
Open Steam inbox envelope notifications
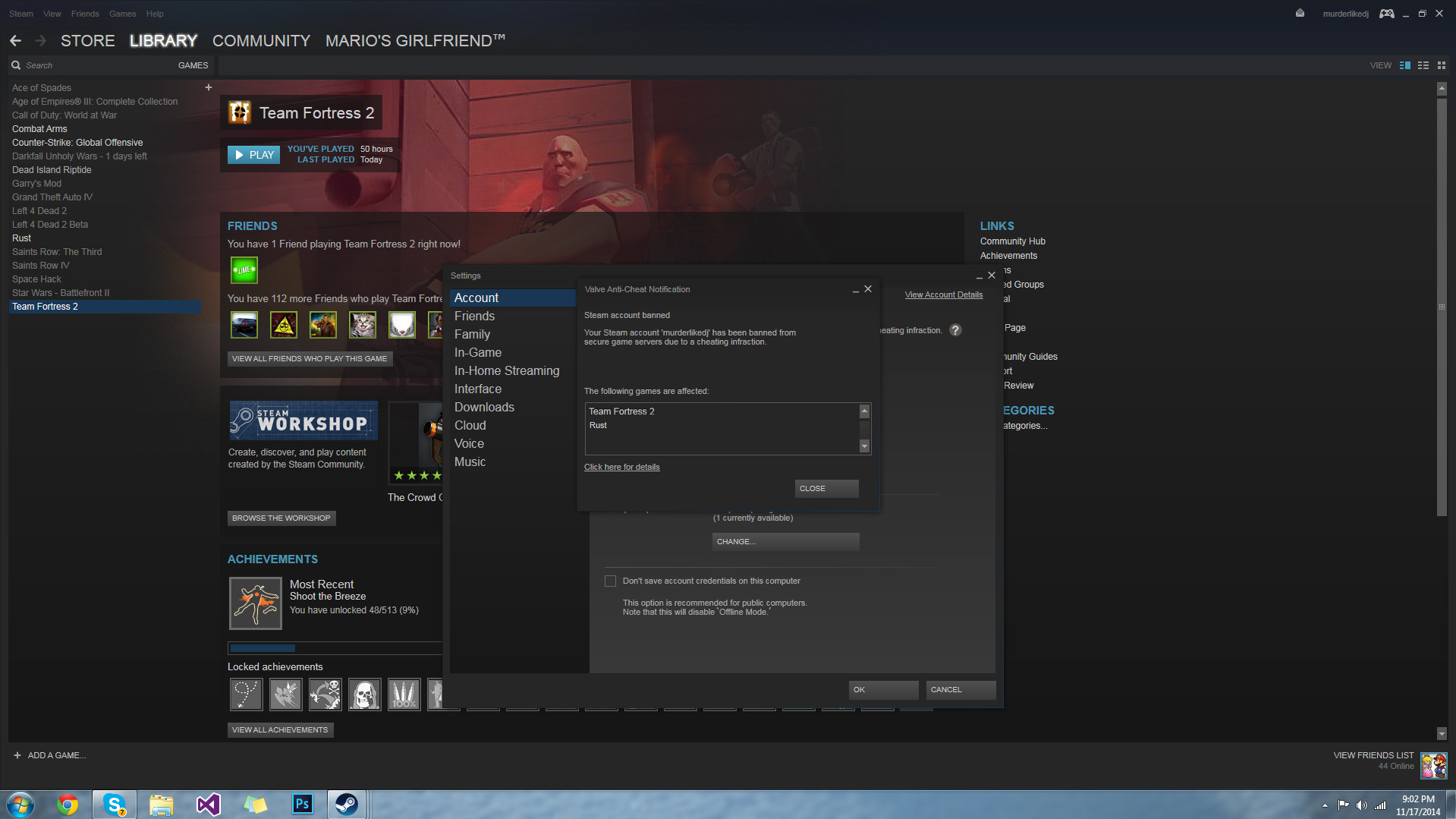click(x=1300, y=13)
